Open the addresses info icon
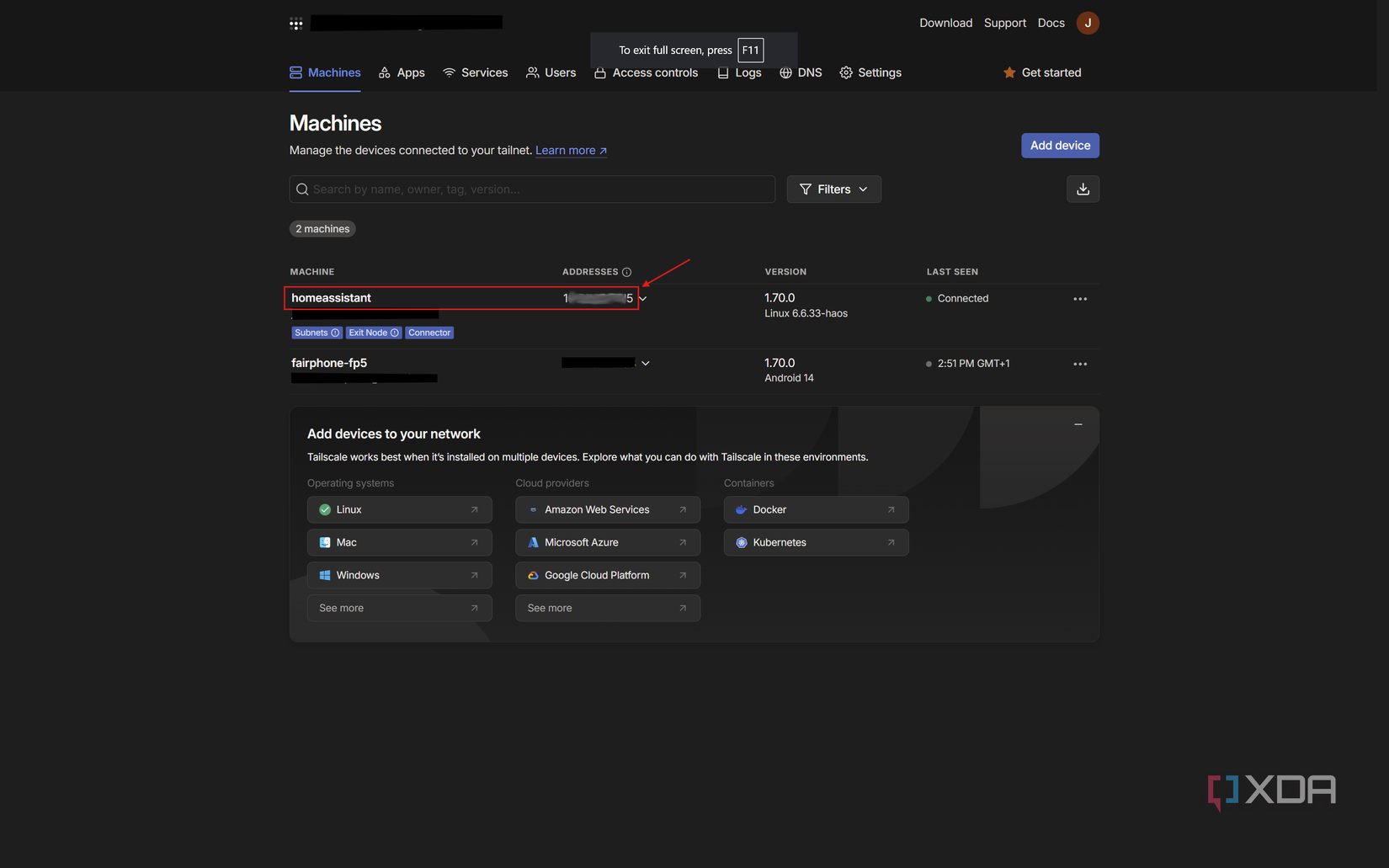This screenshot has height=868, width=1389. (x=626, y=272)
